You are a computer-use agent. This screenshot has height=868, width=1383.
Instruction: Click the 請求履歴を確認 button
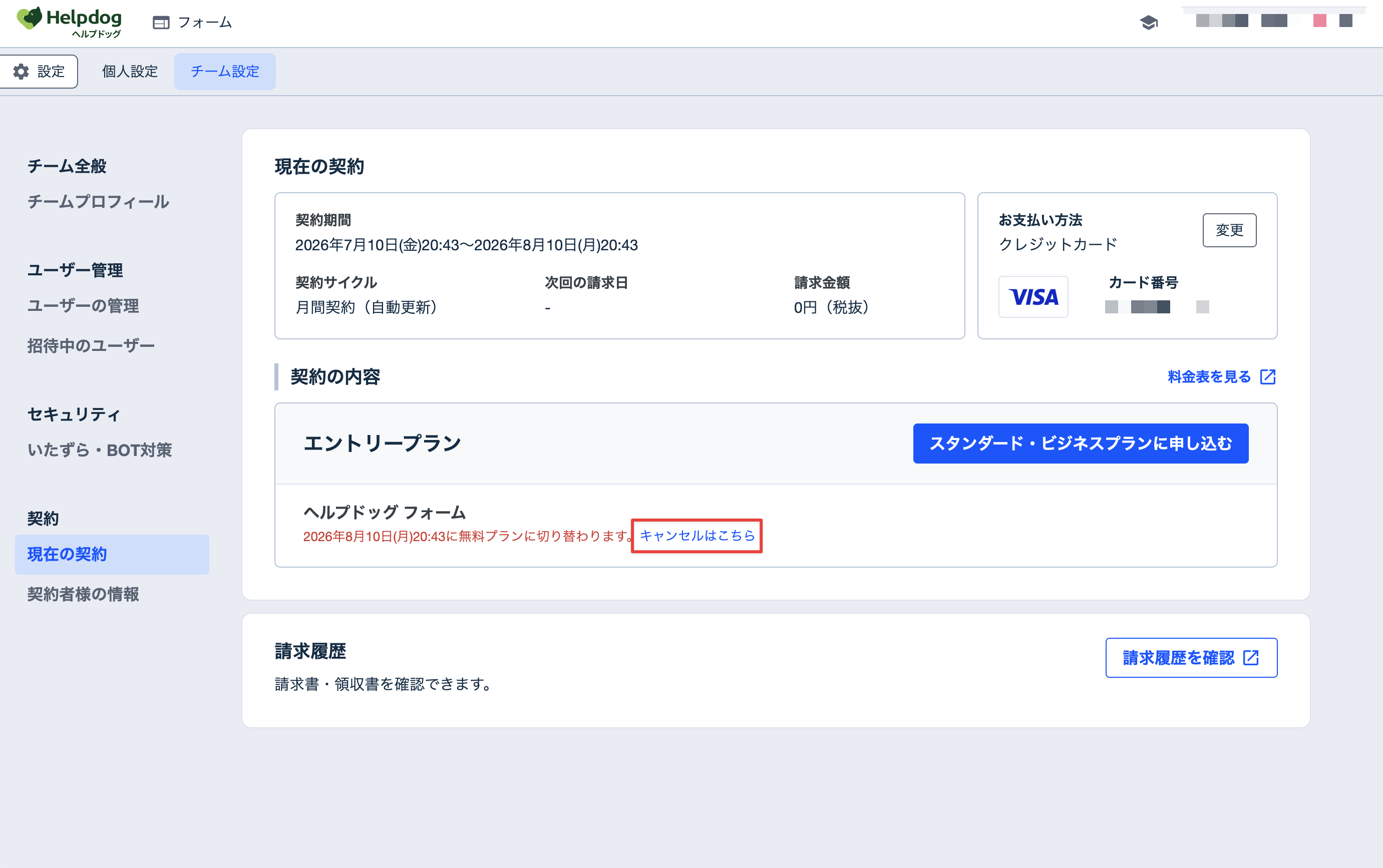(1191, 658)
